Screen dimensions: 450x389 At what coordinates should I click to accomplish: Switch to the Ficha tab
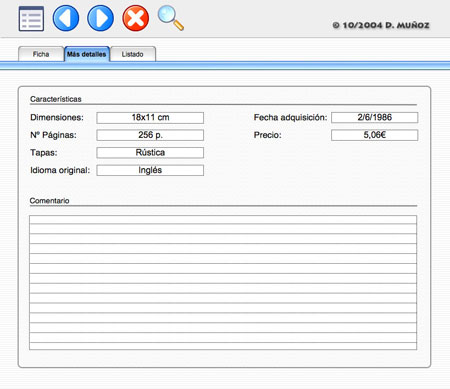(41, 54)
